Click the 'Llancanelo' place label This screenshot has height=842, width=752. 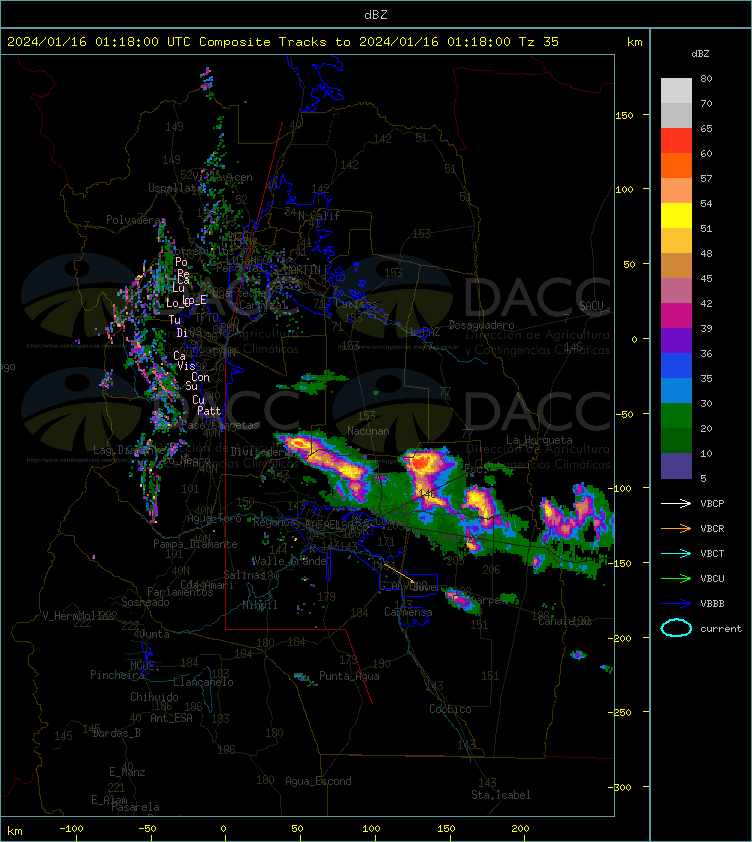(x=203, y=682)
